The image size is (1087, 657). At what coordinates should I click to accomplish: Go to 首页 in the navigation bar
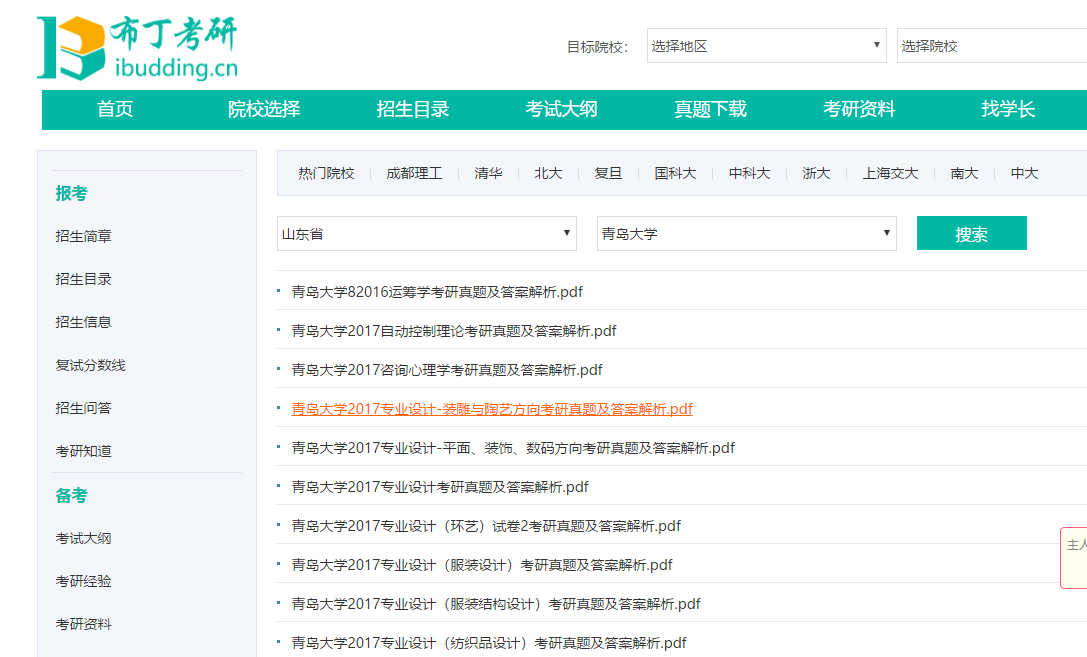pyautogui.click(x=115, y=110)
